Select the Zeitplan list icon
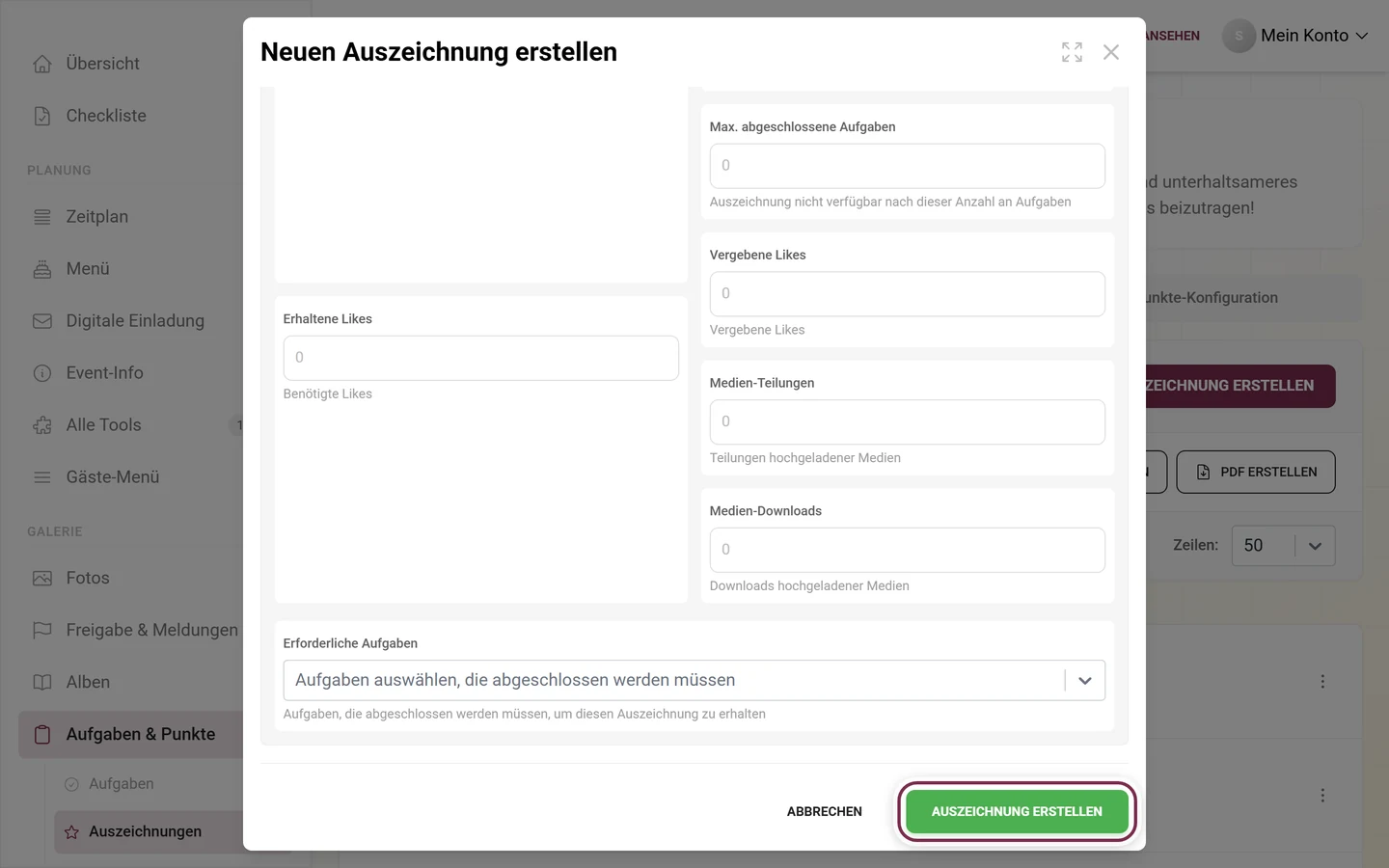The height and width of the screenshot is (868, 1389). [x=42, y=217]
